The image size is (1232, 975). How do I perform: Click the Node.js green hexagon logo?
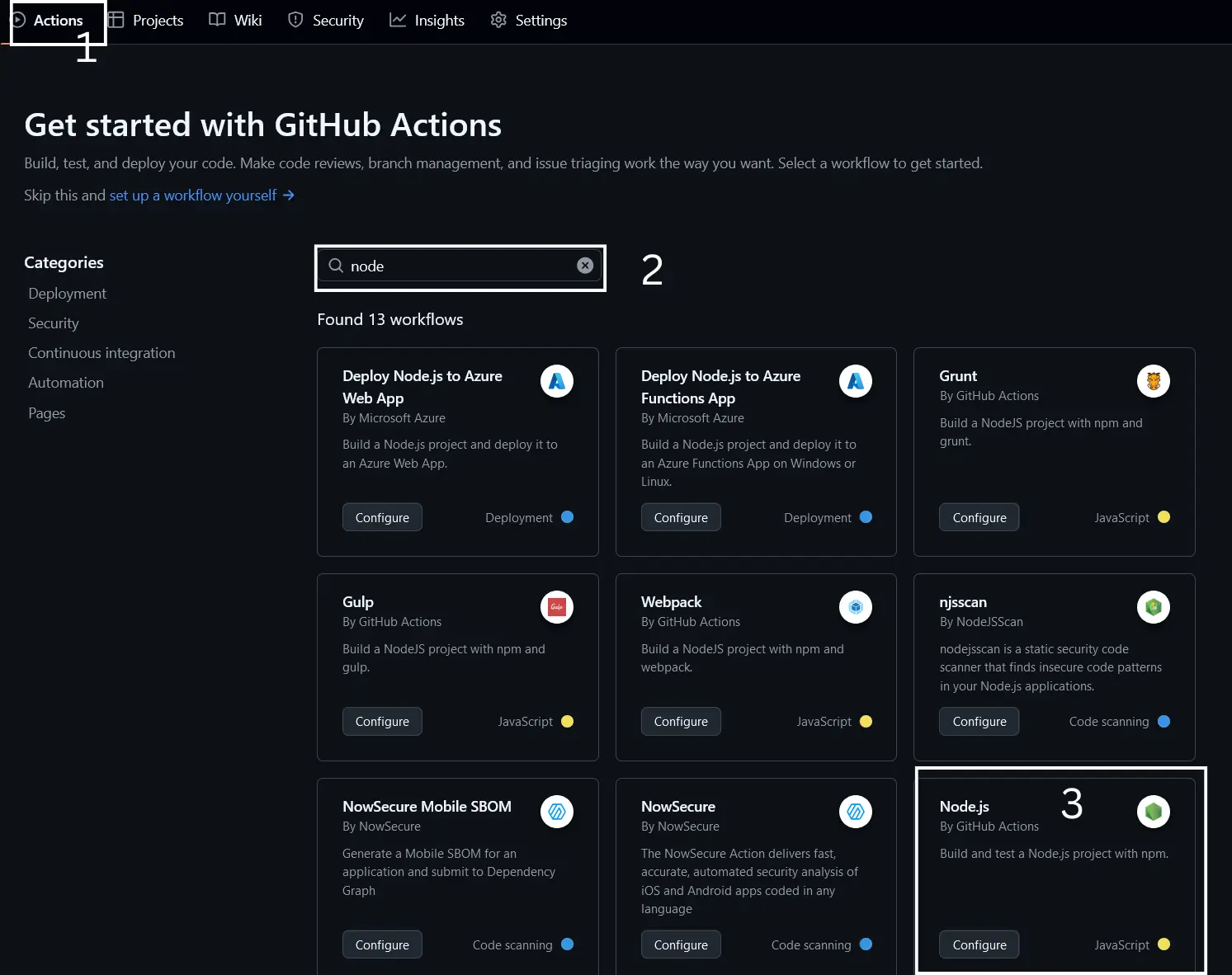(x=1154, y=812)
